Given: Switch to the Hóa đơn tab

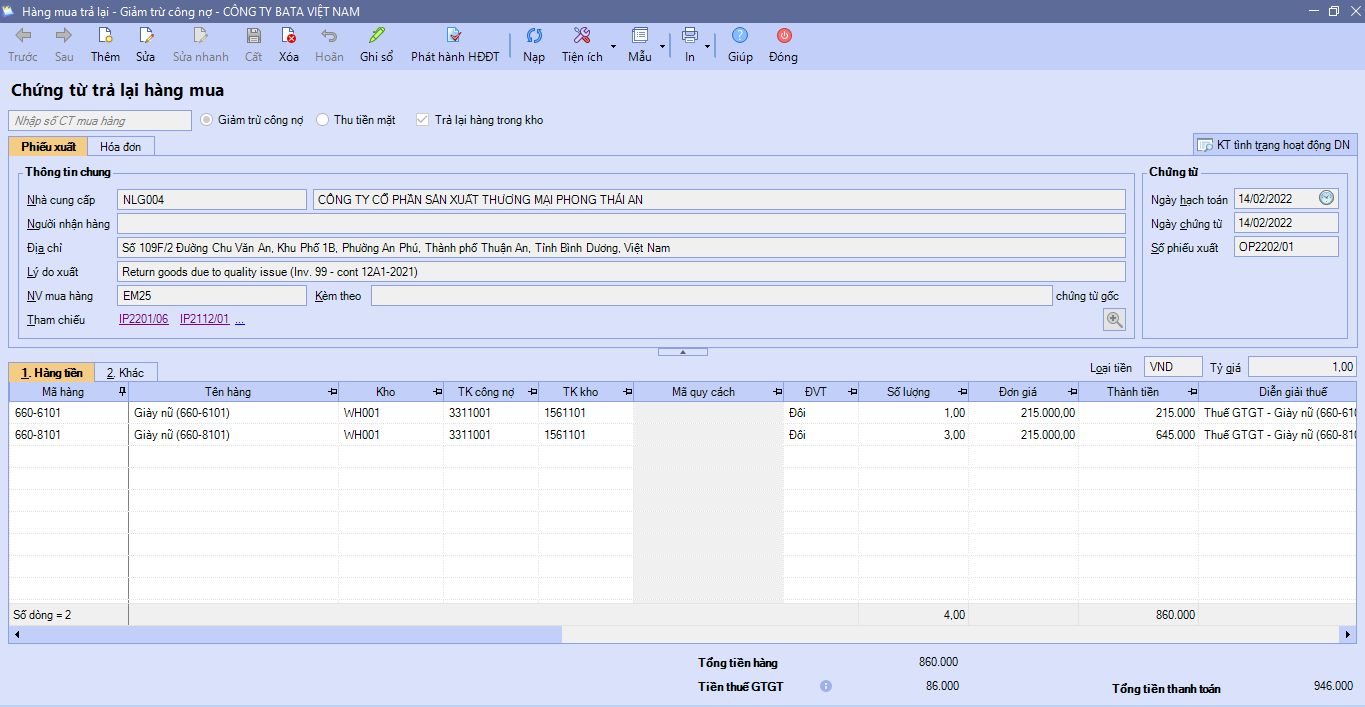Looking at the screenshot, I should click(x=121, y=146).
